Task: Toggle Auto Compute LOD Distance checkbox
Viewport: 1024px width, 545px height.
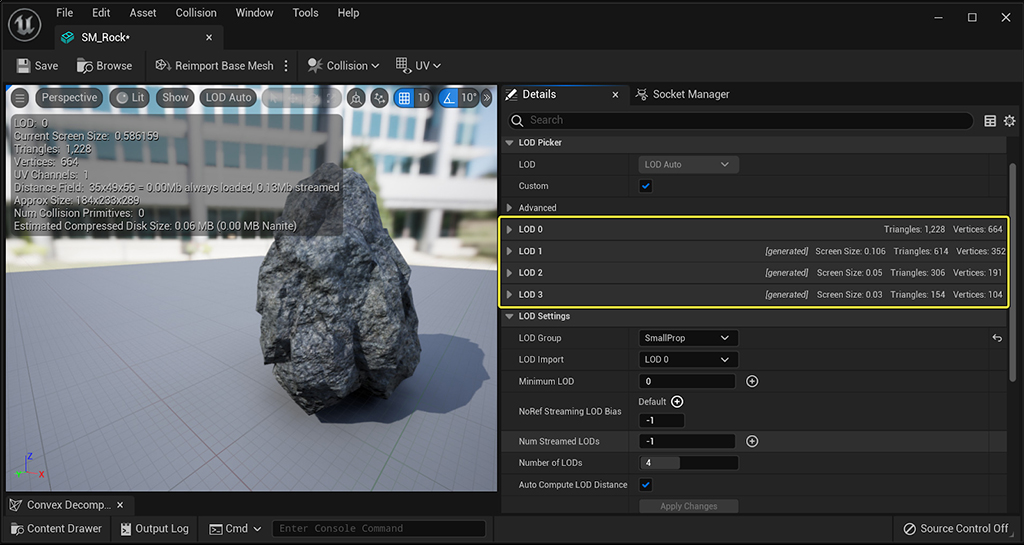Action: tap(646, 485)
